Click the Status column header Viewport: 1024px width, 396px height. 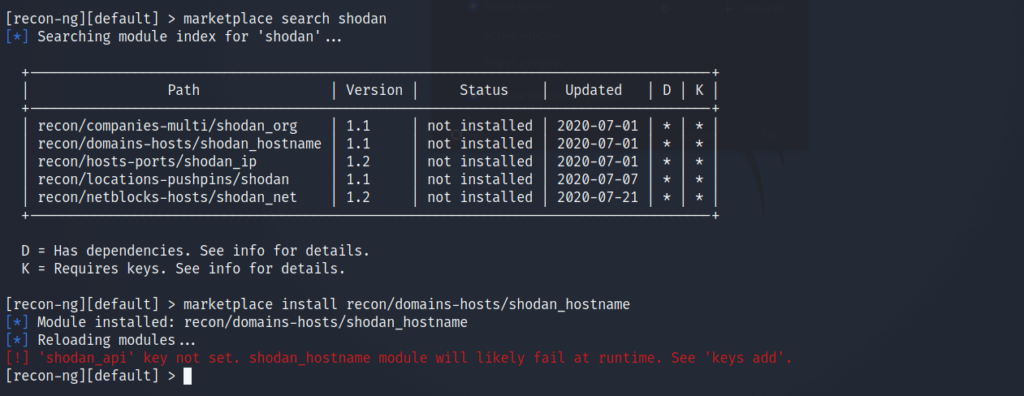tap(483, 90)
